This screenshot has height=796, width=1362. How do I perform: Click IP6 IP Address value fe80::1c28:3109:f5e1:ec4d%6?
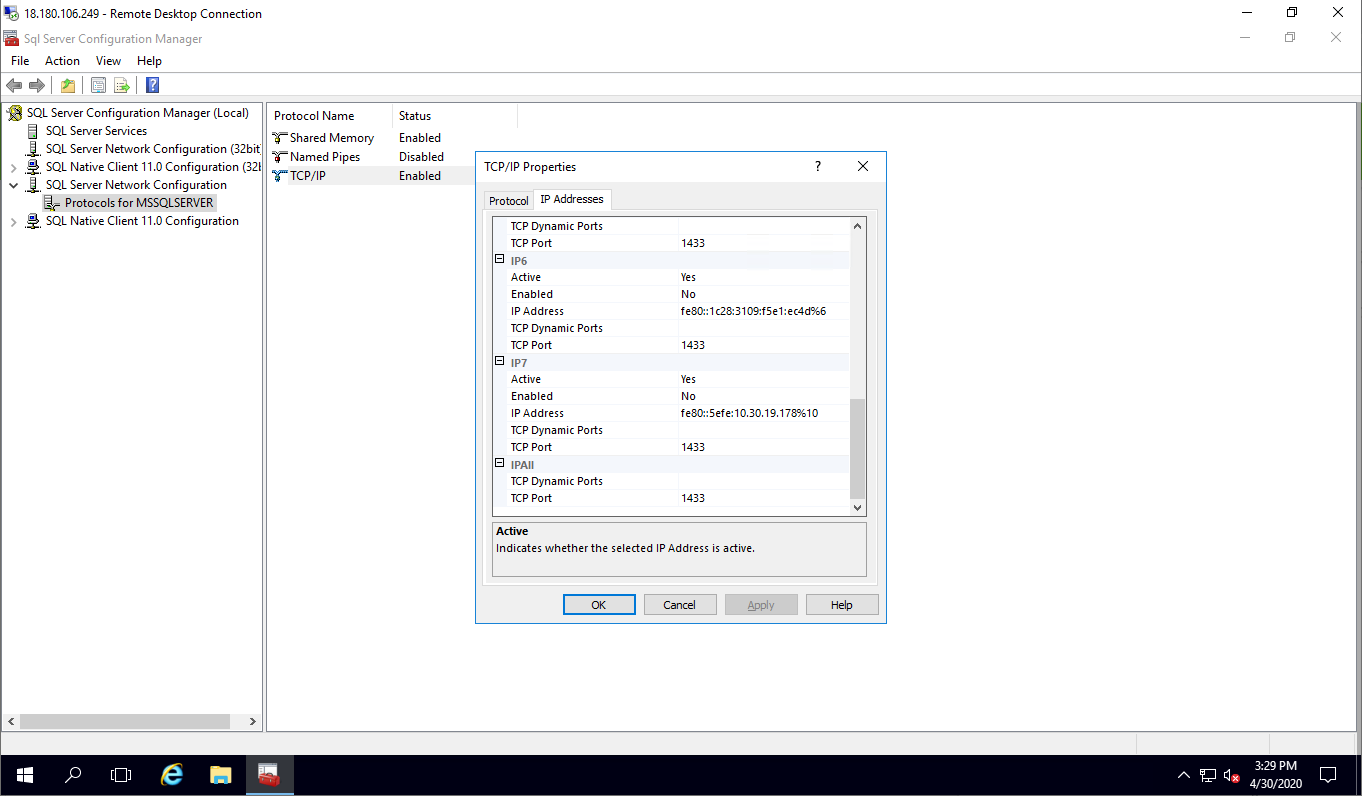pos(753,311)
